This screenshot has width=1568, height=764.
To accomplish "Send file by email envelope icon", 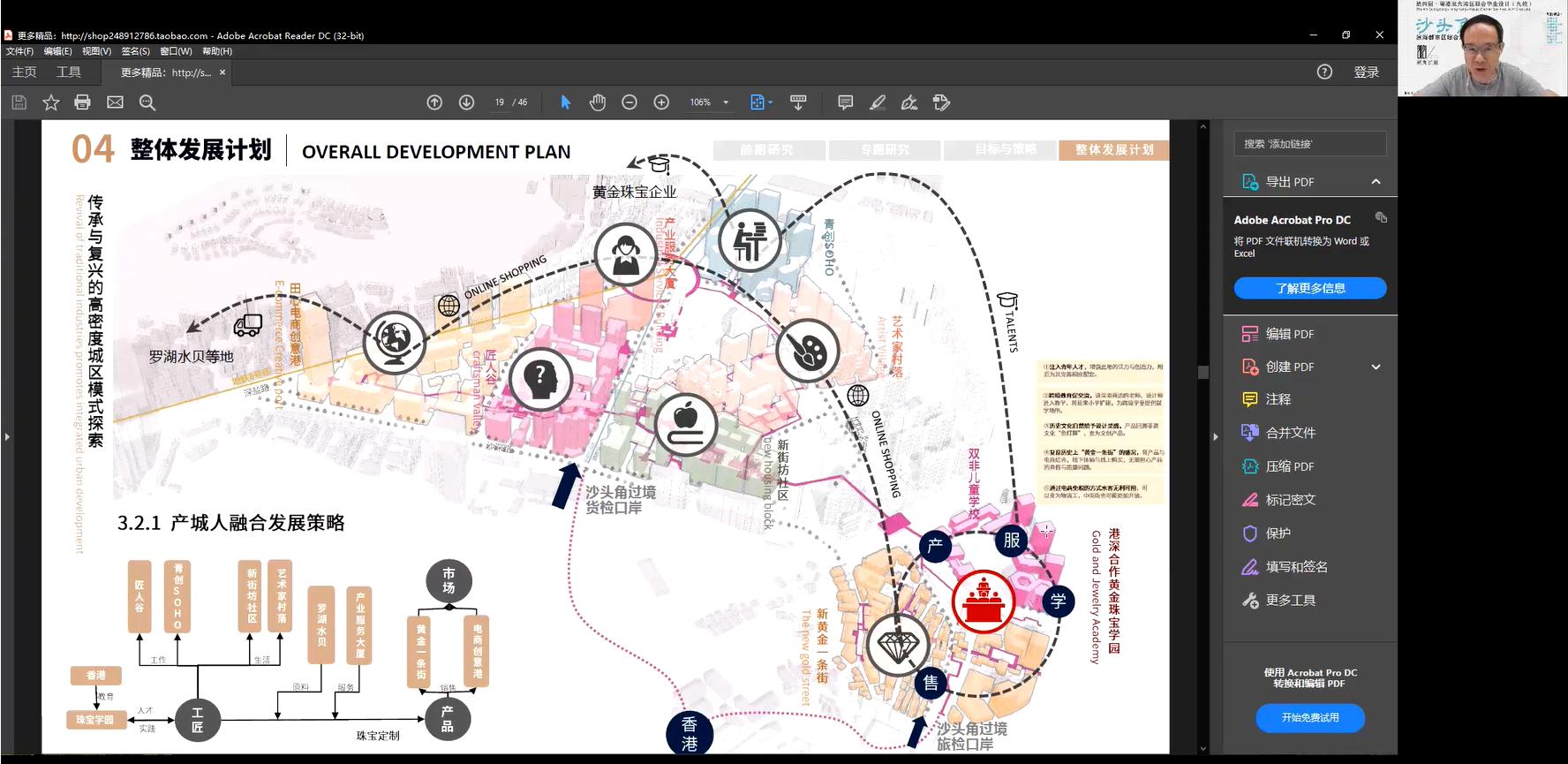I will pos(115,102).
